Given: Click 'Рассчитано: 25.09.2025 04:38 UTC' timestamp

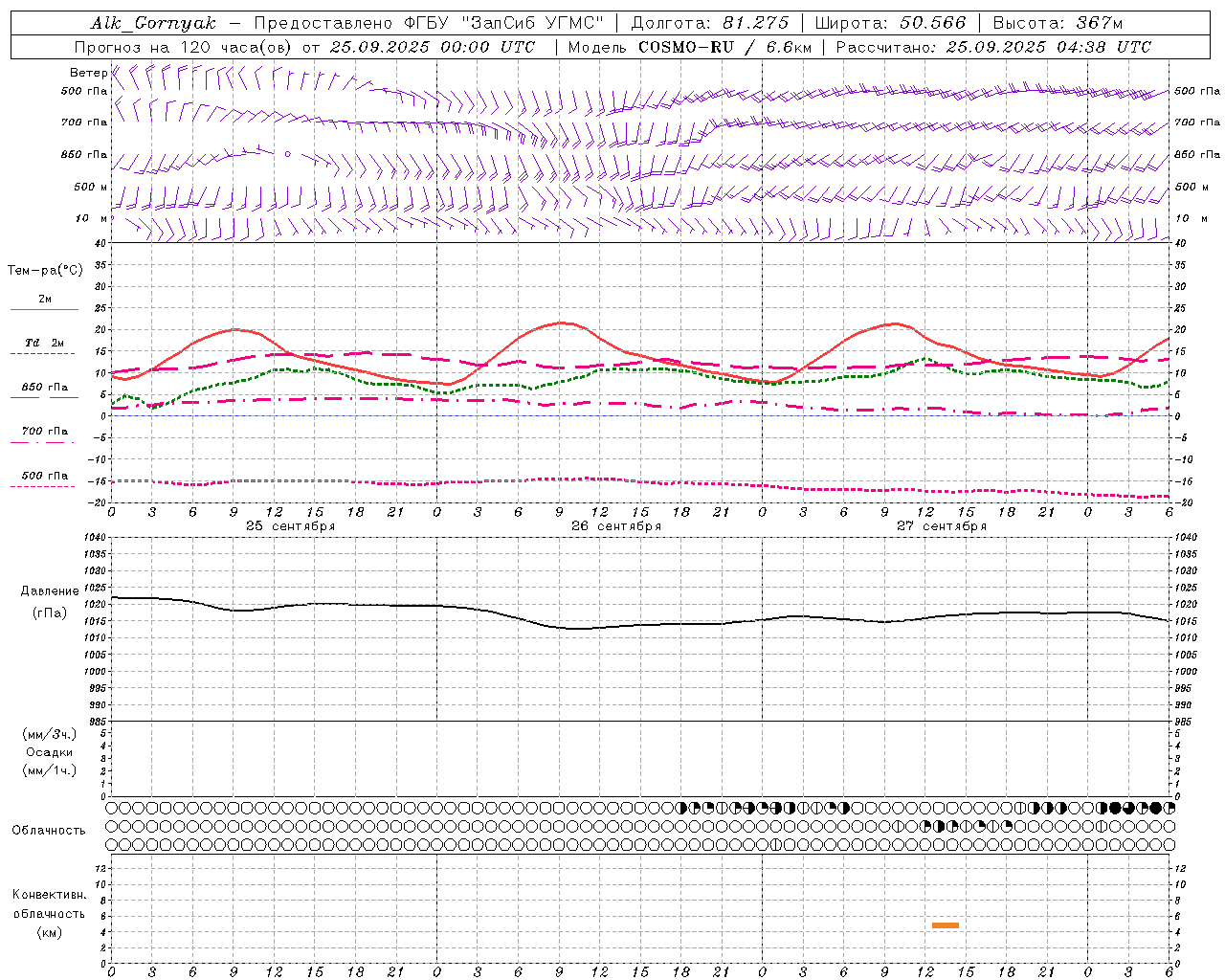Looking at the screenshot, I should (993, 47).
